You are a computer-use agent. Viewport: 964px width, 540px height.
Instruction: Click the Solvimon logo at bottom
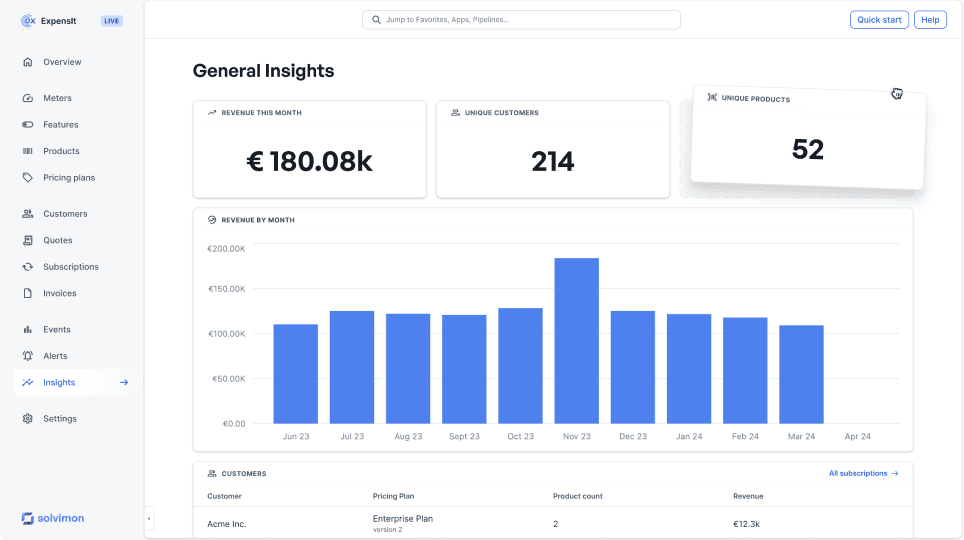pyautogui.click(x=53, y=518)
